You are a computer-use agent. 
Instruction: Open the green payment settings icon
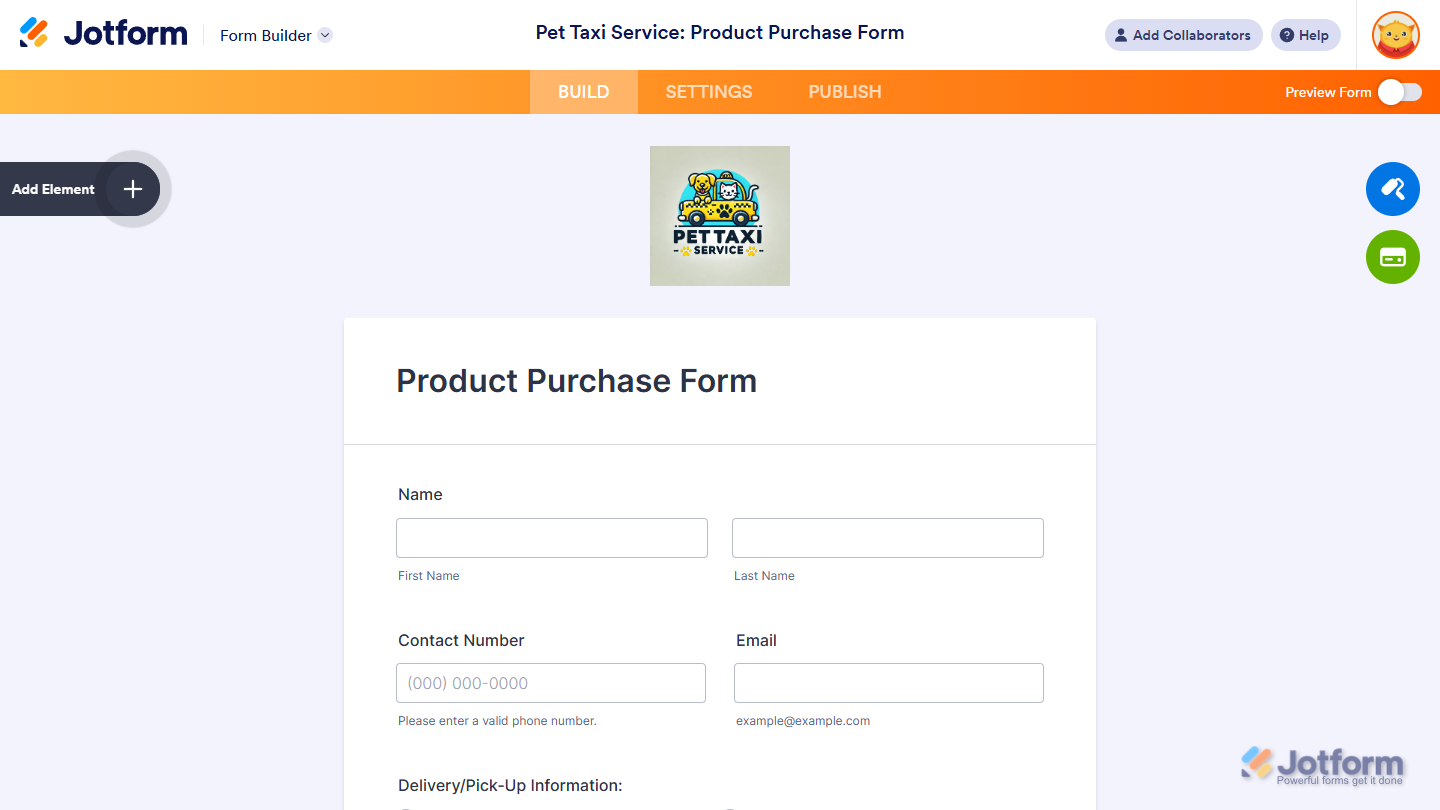pos(1392,257)
